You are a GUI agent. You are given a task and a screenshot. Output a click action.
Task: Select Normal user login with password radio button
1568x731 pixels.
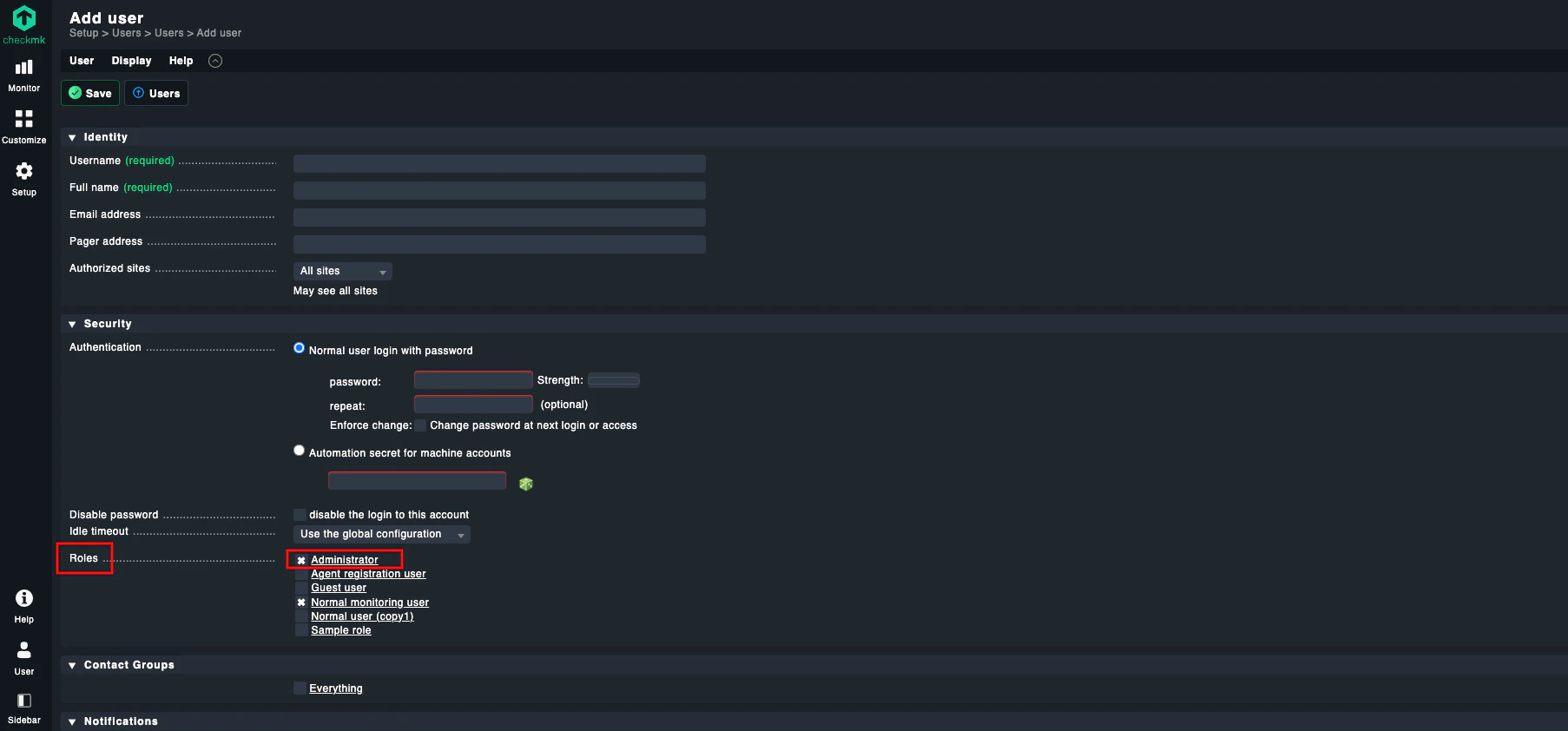pyautogui.click(x=299, y=348)
